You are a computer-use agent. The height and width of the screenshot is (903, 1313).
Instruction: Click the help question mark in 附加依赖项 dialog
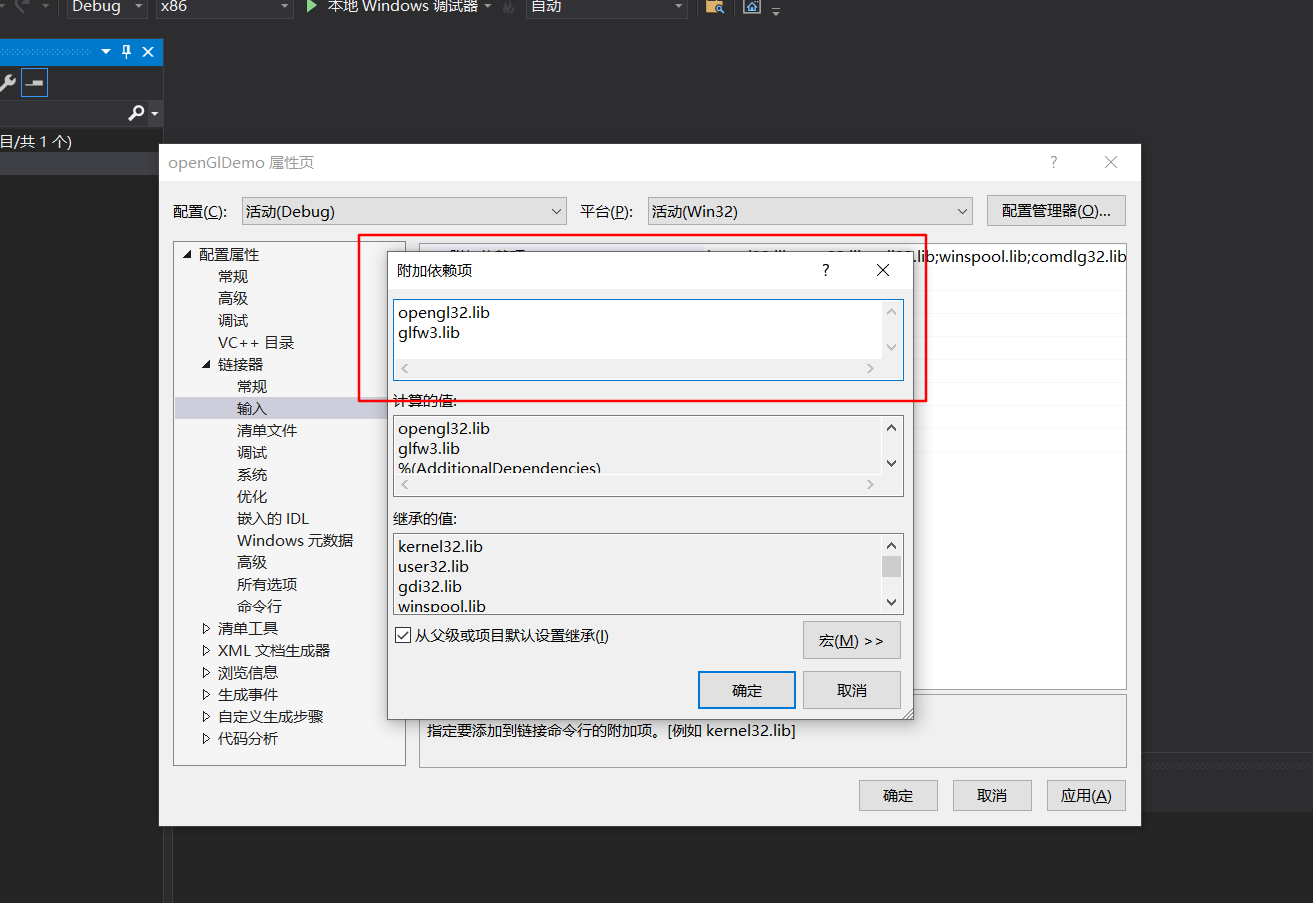[826, 270]
